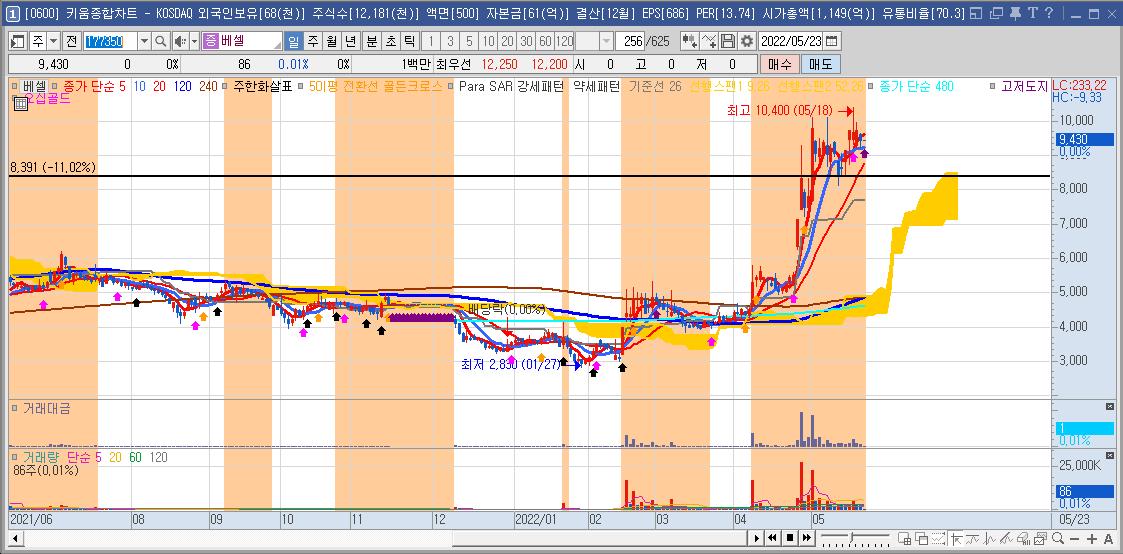Select interval 120 button
This screenshot has height=554, width=1123.
tap(564, 42)
